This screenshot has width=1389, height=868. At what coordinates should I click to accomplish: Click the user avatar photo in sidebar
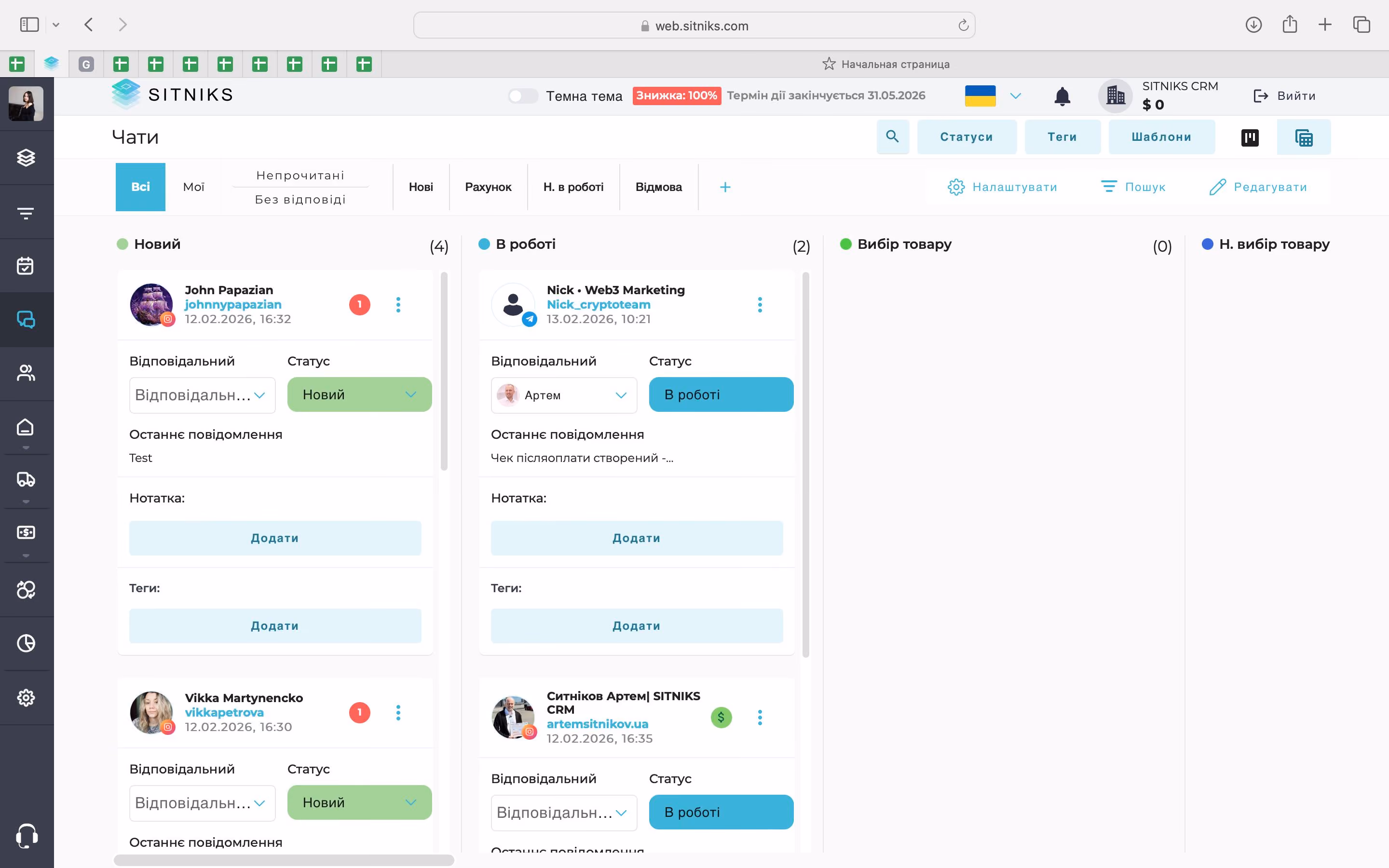coord(26,103)
